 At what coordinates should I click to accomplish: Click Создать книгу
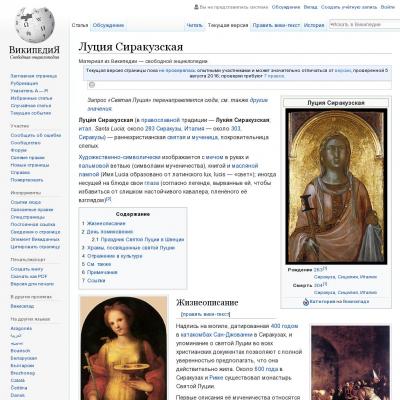(x=27, y=269)
